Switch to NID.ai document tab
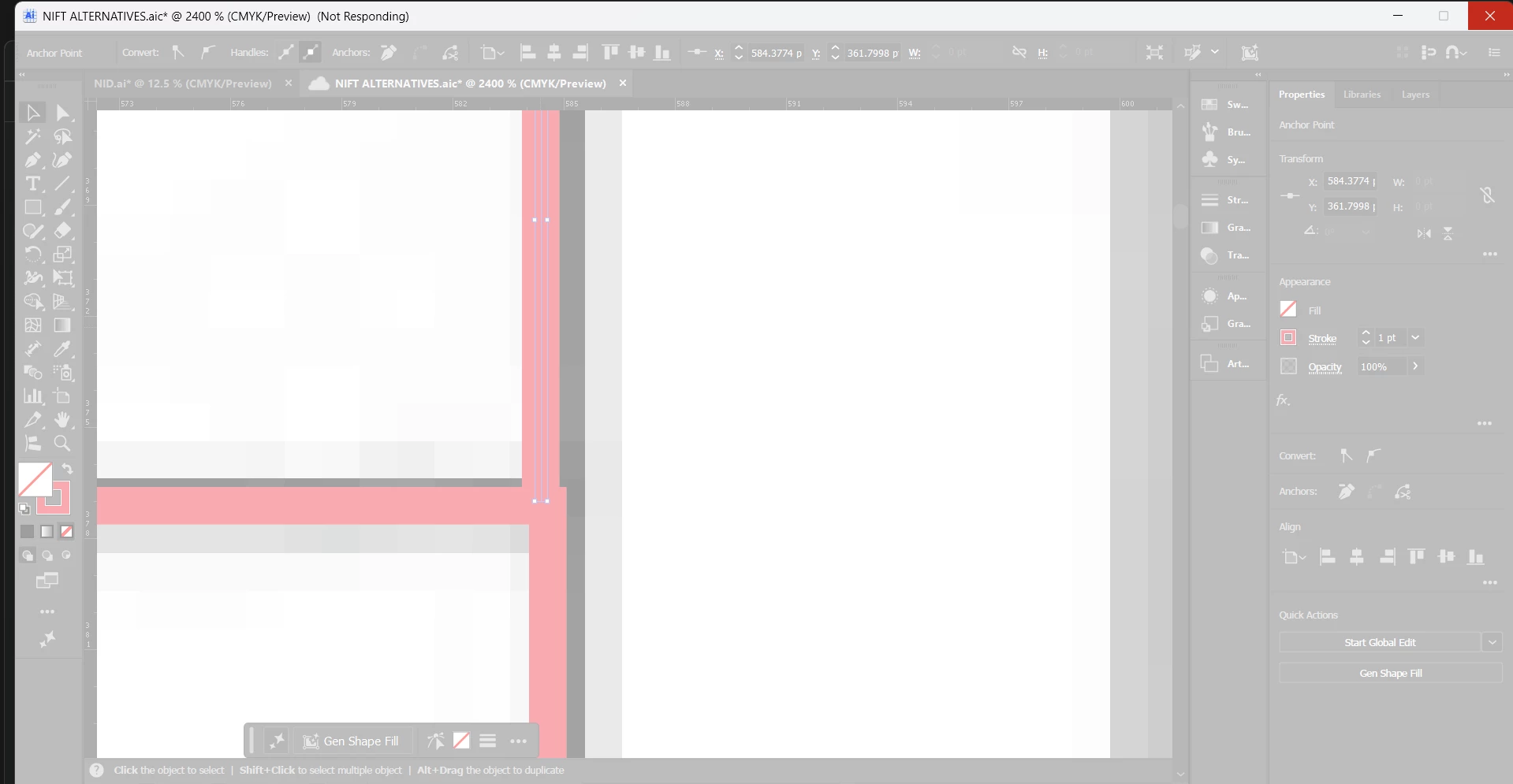The width and height of the screenshot is (1513, 784). click(183, 84)
